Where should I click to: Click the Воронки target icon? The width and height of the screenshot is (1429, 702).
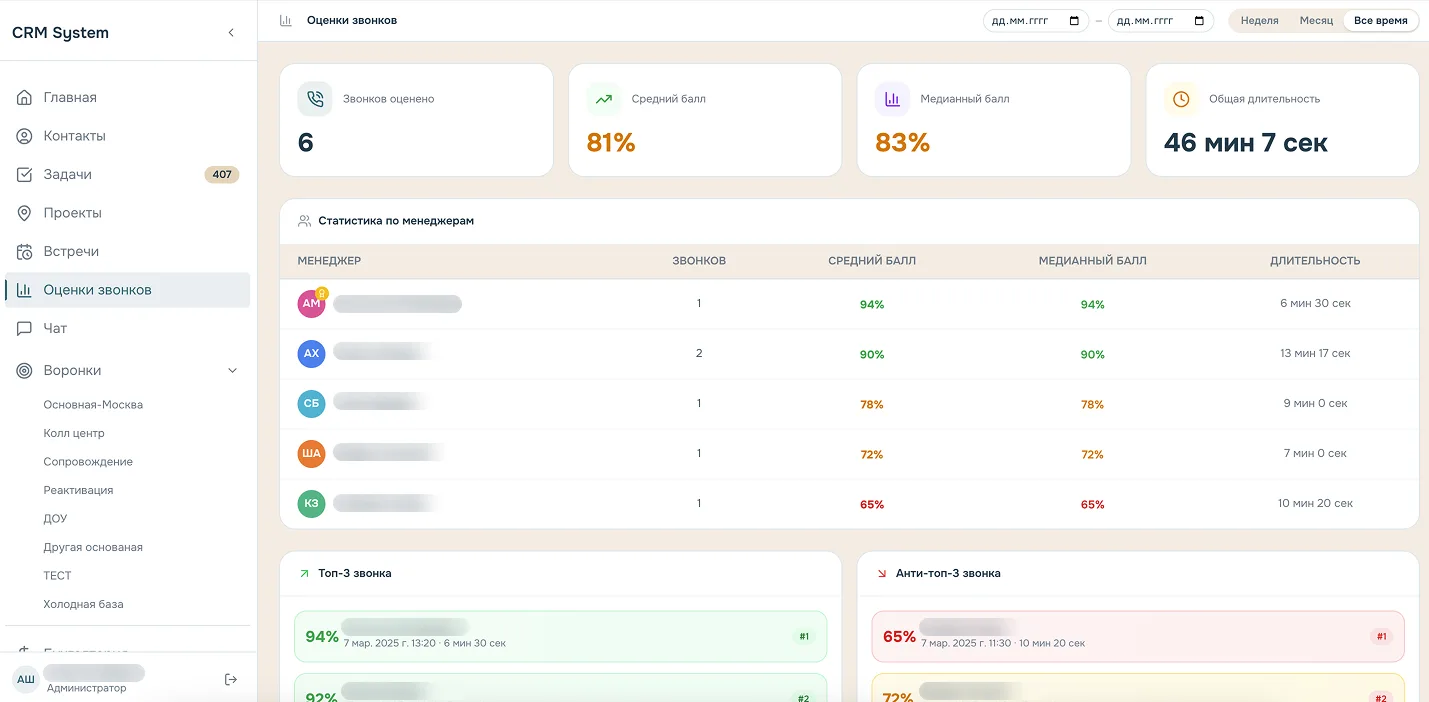click(x=25, y=370)
